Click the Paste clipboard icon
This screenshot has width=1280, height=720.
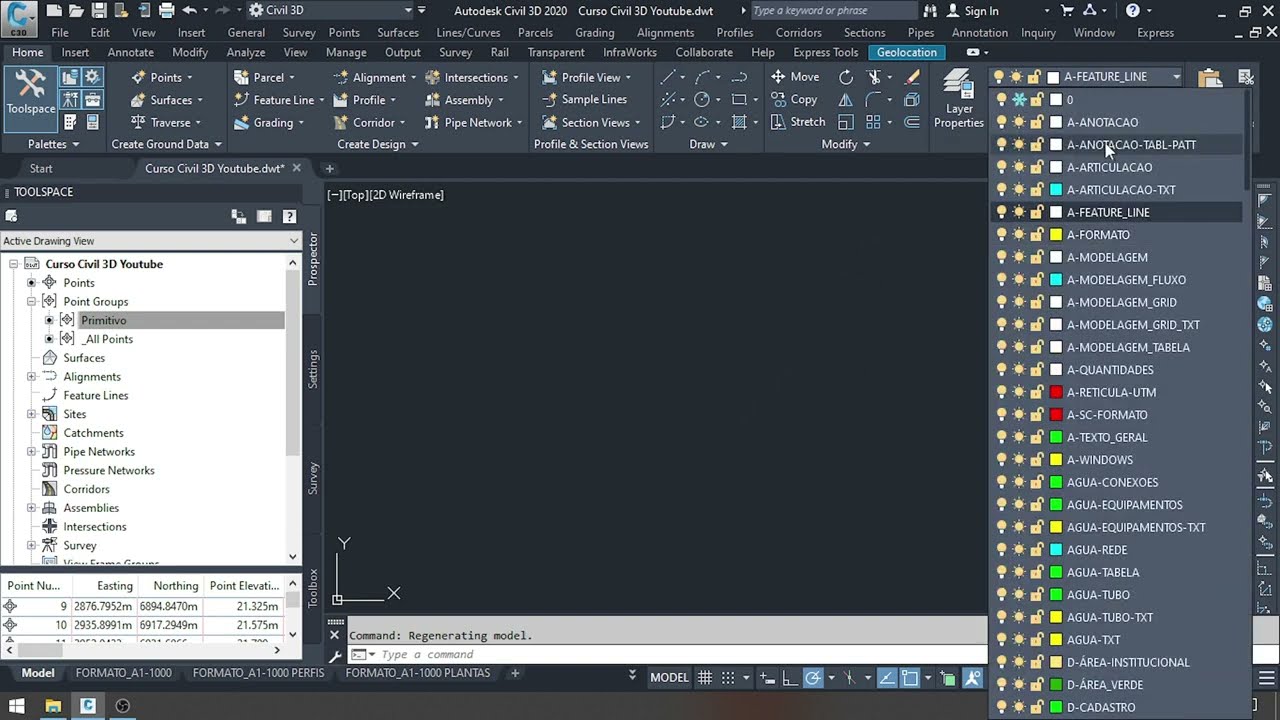click(x=1210, y=77)
